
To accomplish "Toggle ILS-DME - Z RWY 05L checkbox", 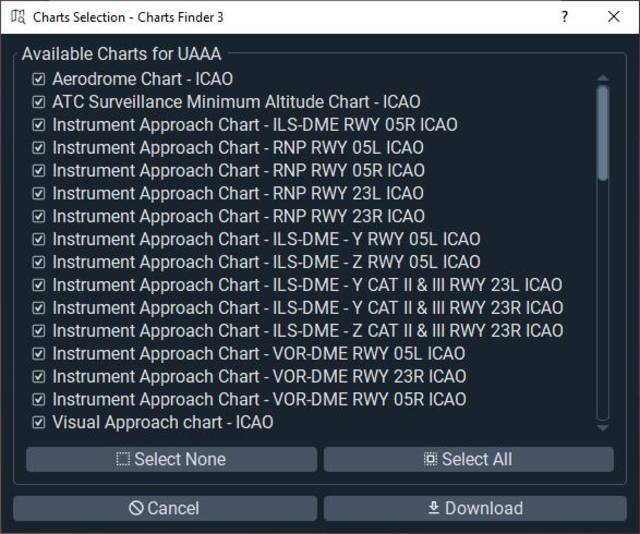I will pos(39,262).
